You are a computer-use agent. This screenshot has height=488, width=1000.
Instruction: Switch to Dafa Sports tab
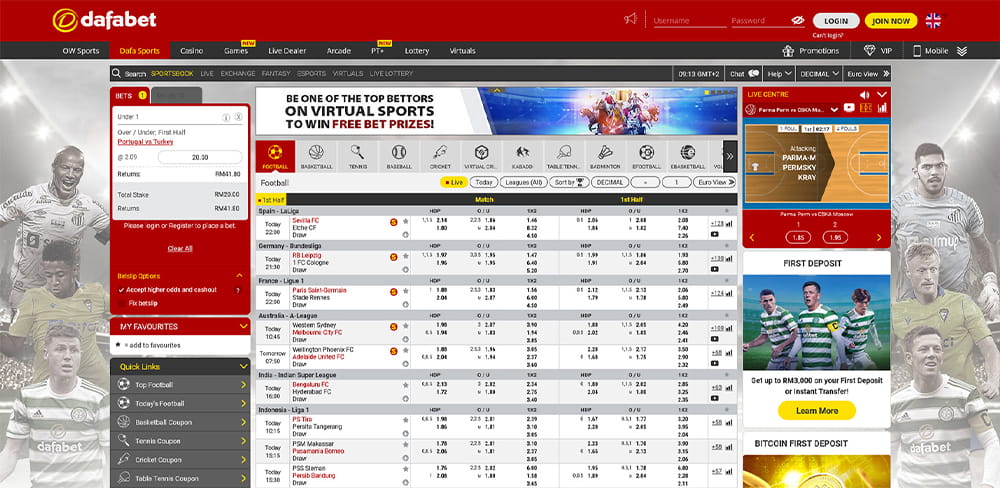tap(140, 50)
